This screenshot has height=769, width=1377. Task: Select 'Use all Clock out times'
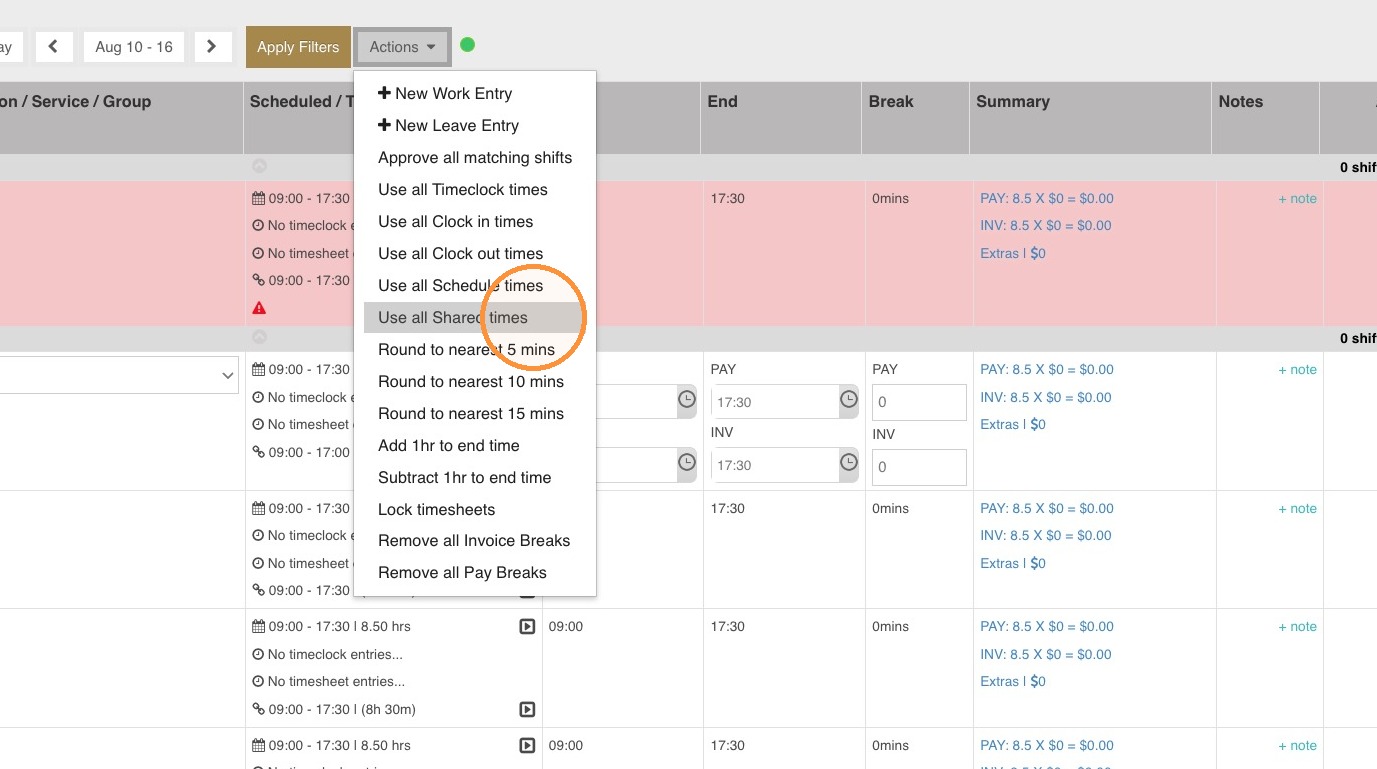[475, 254]
